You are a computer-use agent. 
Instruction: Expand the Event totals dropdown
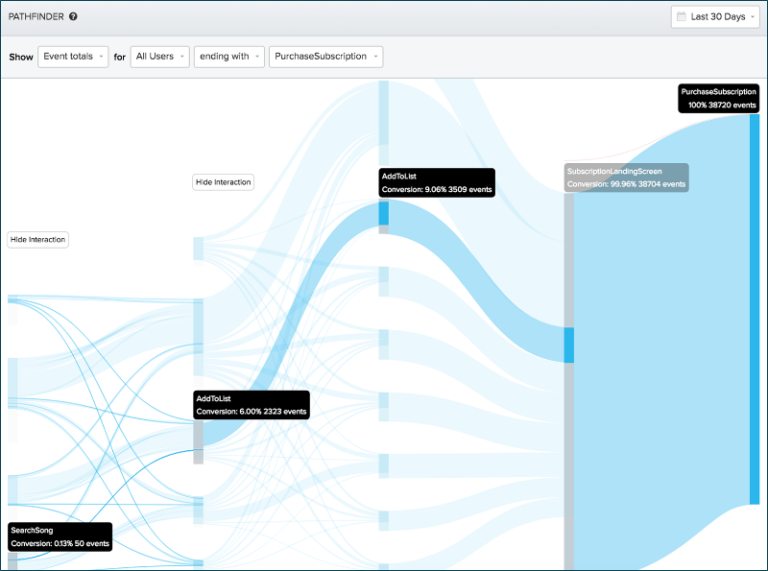(x=72, y=57)
